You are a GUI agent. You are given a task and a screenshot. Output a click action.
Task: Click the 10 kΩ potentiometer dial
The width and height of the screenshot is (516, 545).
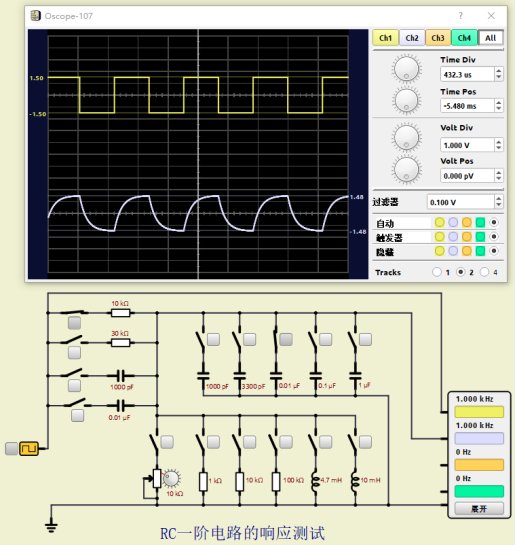point(171,479)
